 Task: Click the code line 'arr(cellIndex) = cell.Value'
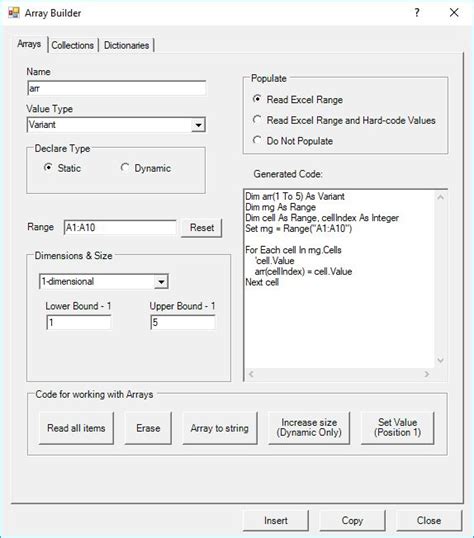click(x=303, y=272)
